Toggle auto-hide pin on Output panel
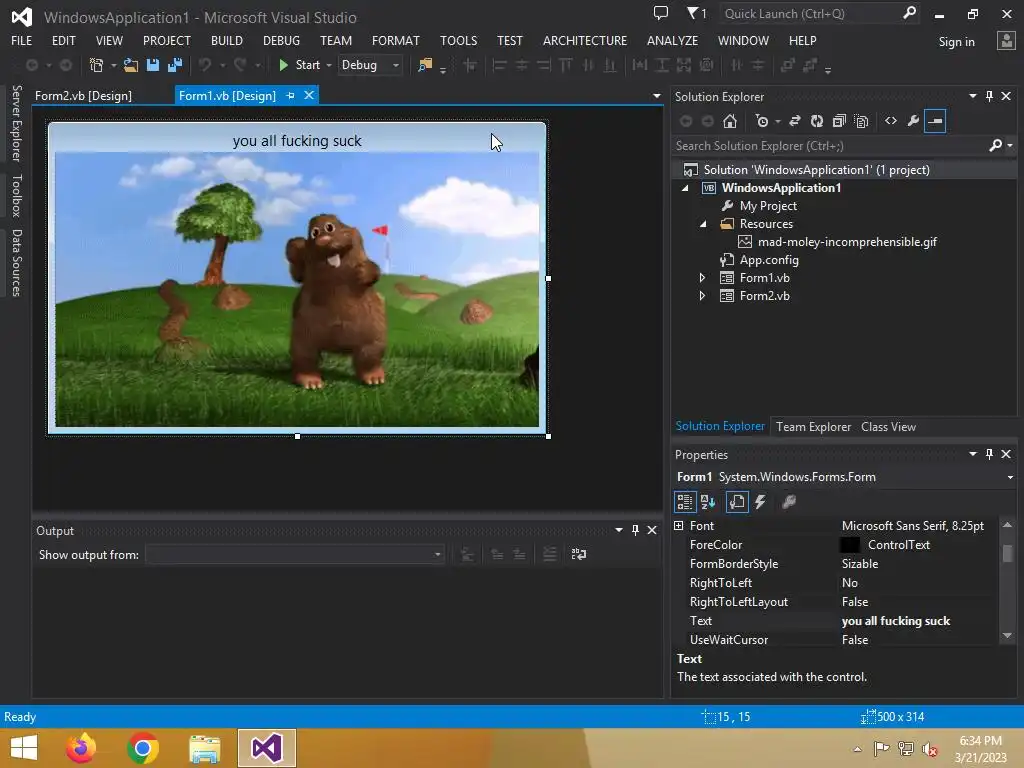 tap(635, 530)
